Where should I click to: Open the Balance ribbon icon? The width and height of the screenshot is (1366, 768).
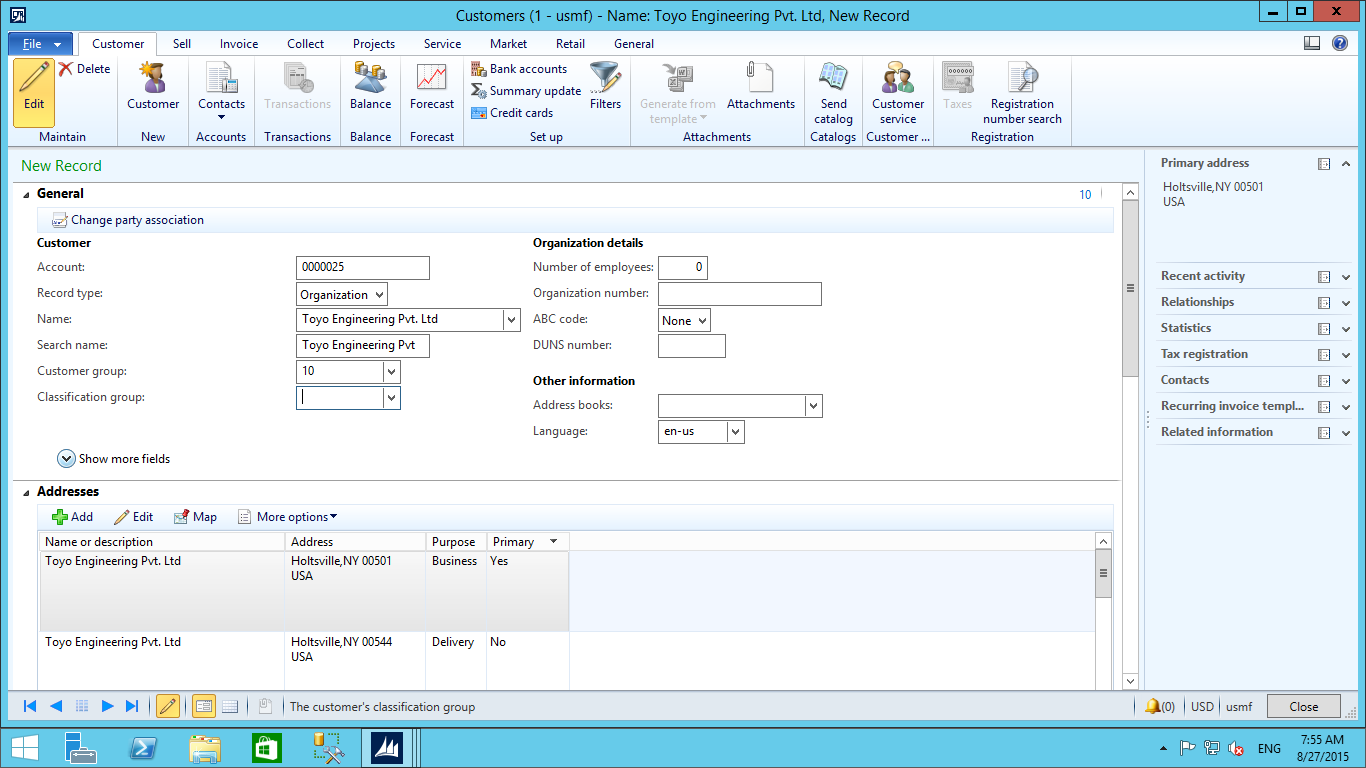(370, 86)
